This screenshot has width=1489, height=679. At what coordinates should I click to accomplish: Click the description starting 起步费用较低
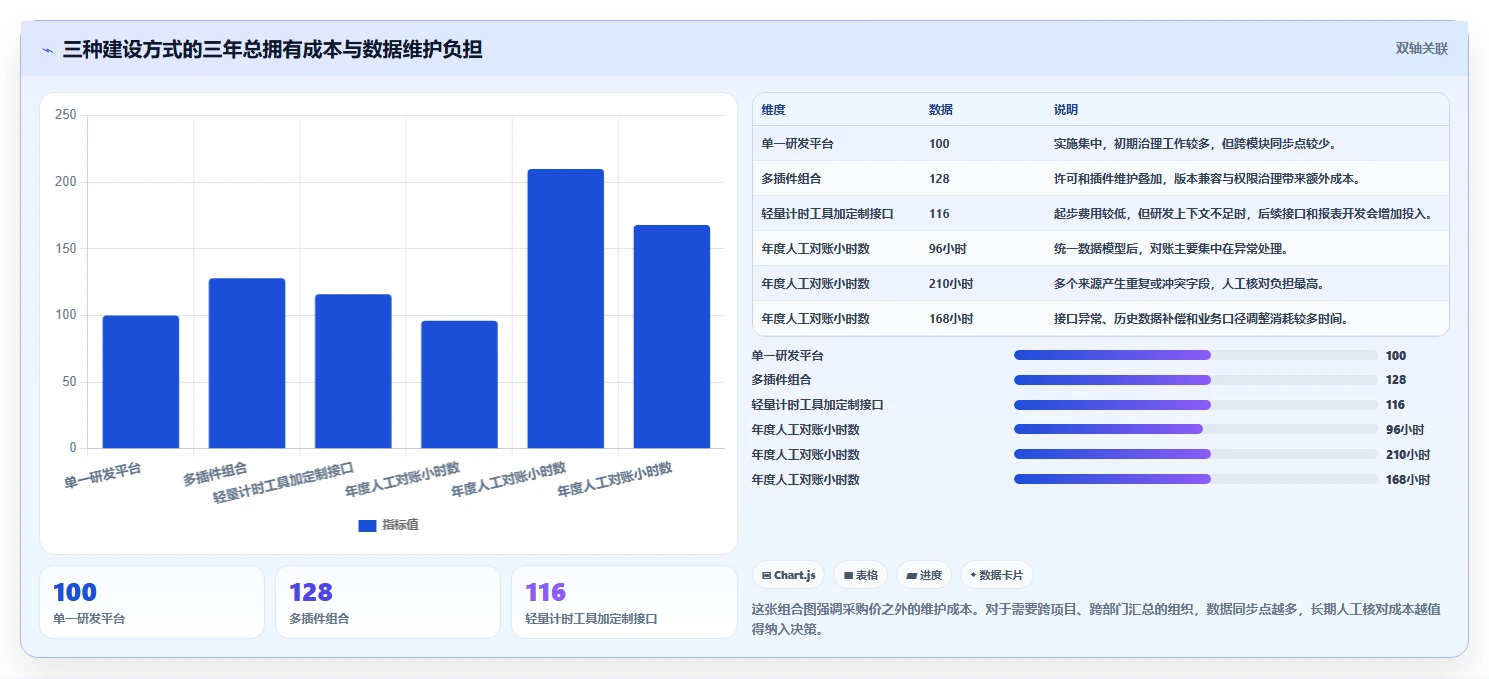coord(1243,214)
